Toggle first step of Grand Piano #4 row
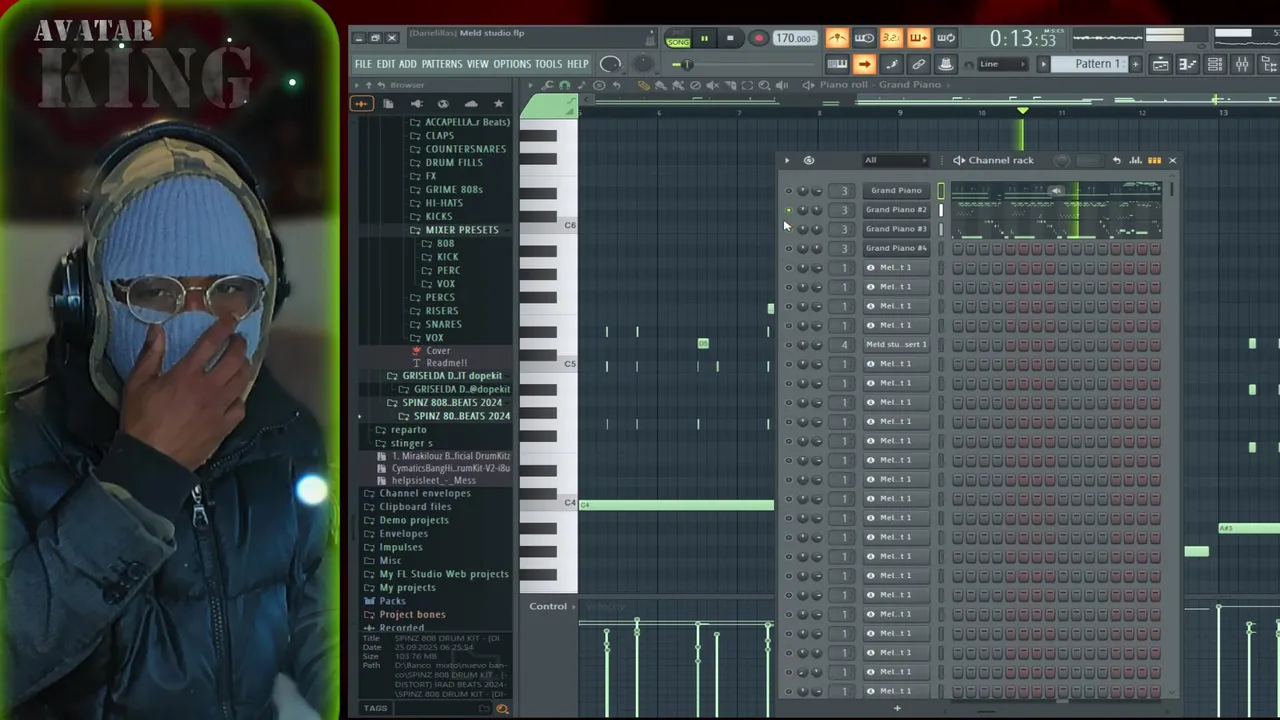 tap(958, 248)
